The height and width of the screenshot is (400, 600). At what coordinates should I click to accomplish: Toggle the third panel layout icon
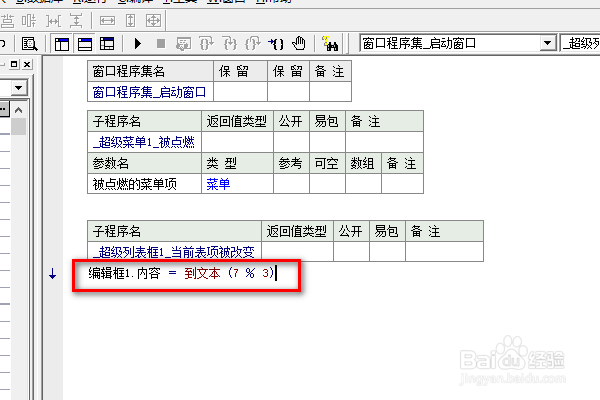107,44
